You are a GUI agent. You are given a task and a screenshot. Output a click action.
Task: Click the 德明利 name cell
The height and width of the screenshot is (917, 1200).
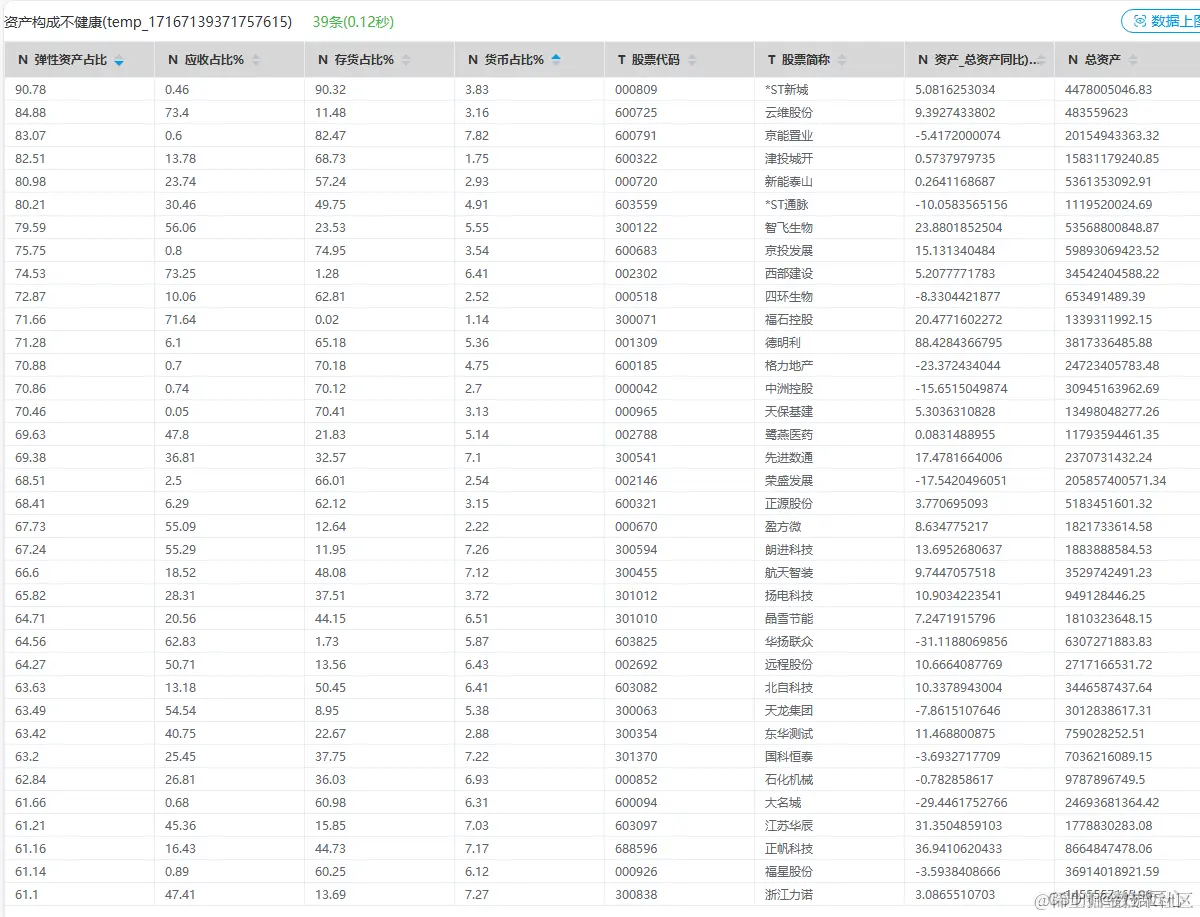783,343
